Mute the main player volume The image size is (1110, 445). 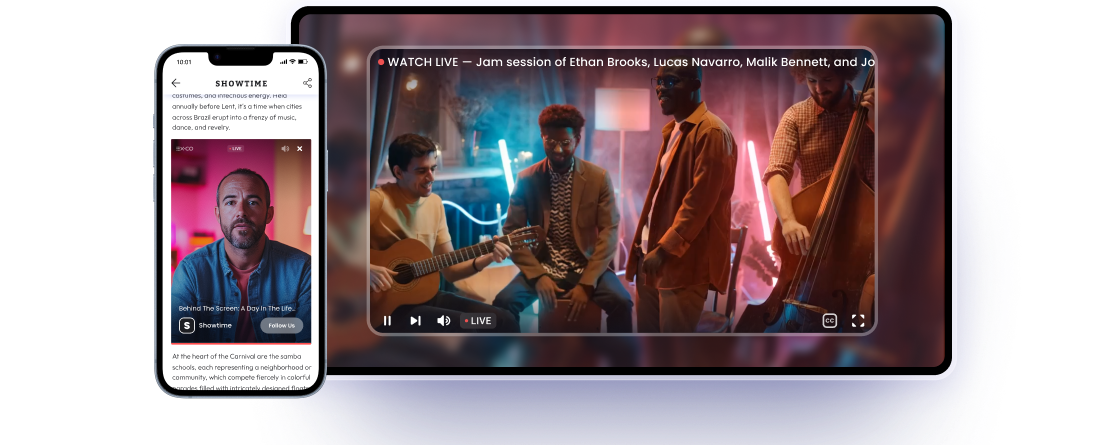(443, 321)
